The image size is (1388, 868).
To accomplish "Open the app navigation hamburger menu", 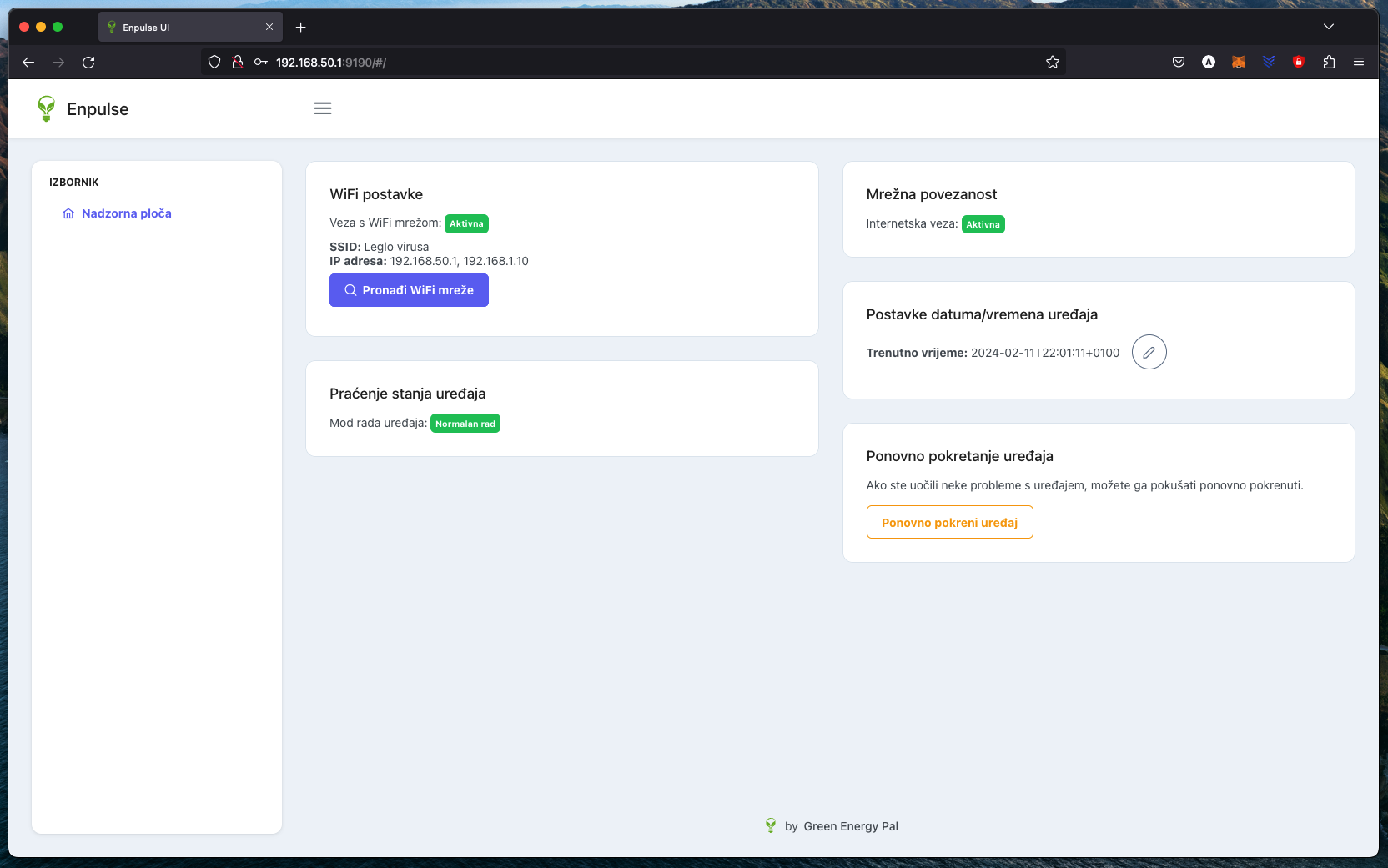I will click(323, 108).
